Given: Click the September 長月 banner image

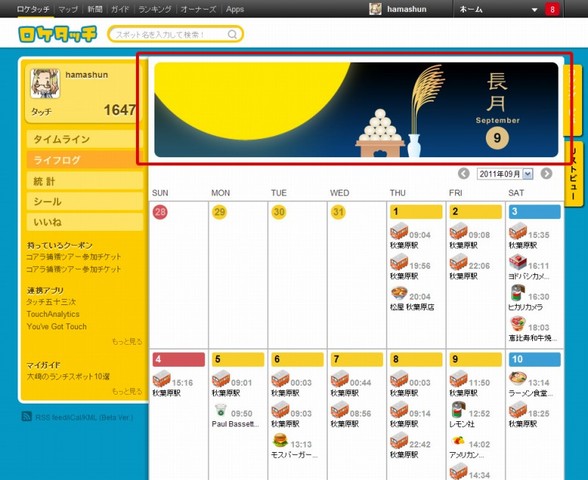Looking at the screenshot, I should coord(356,110).
